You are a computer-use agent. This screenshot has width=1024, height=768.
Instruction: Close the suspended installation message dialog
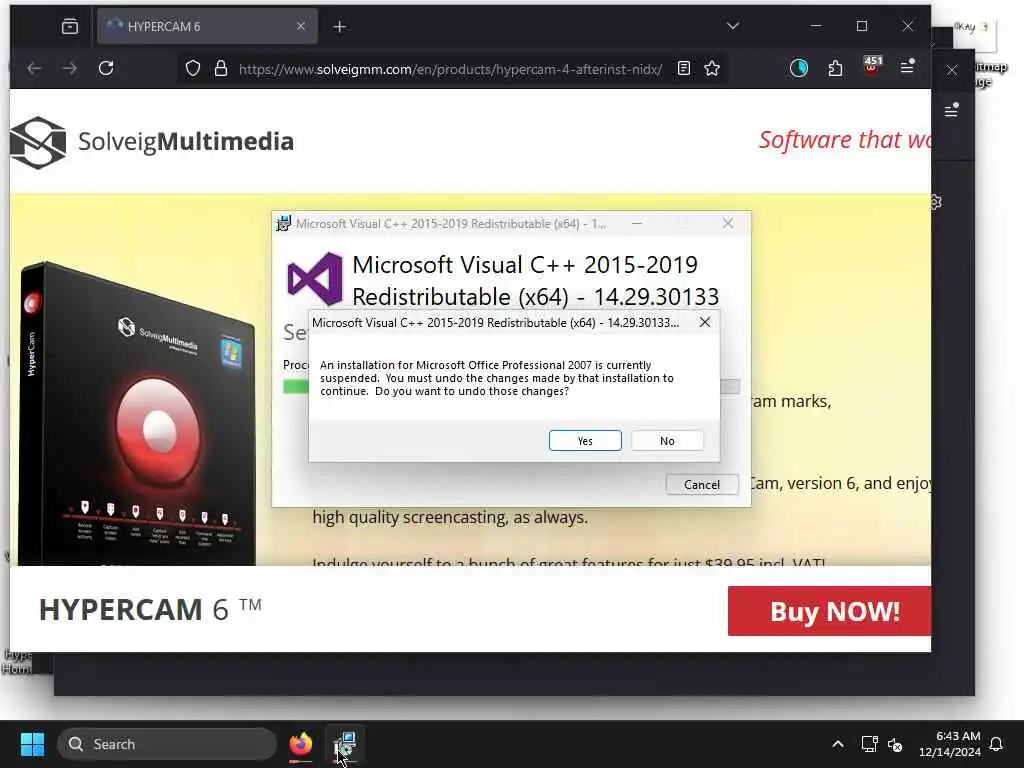(x=705, y=322)
